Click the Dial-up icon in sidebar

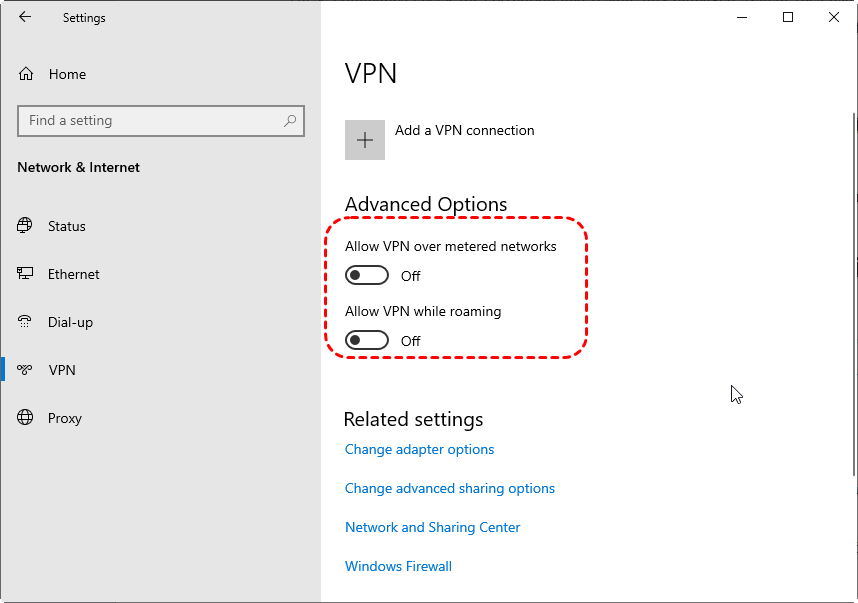tap(26, 322)
